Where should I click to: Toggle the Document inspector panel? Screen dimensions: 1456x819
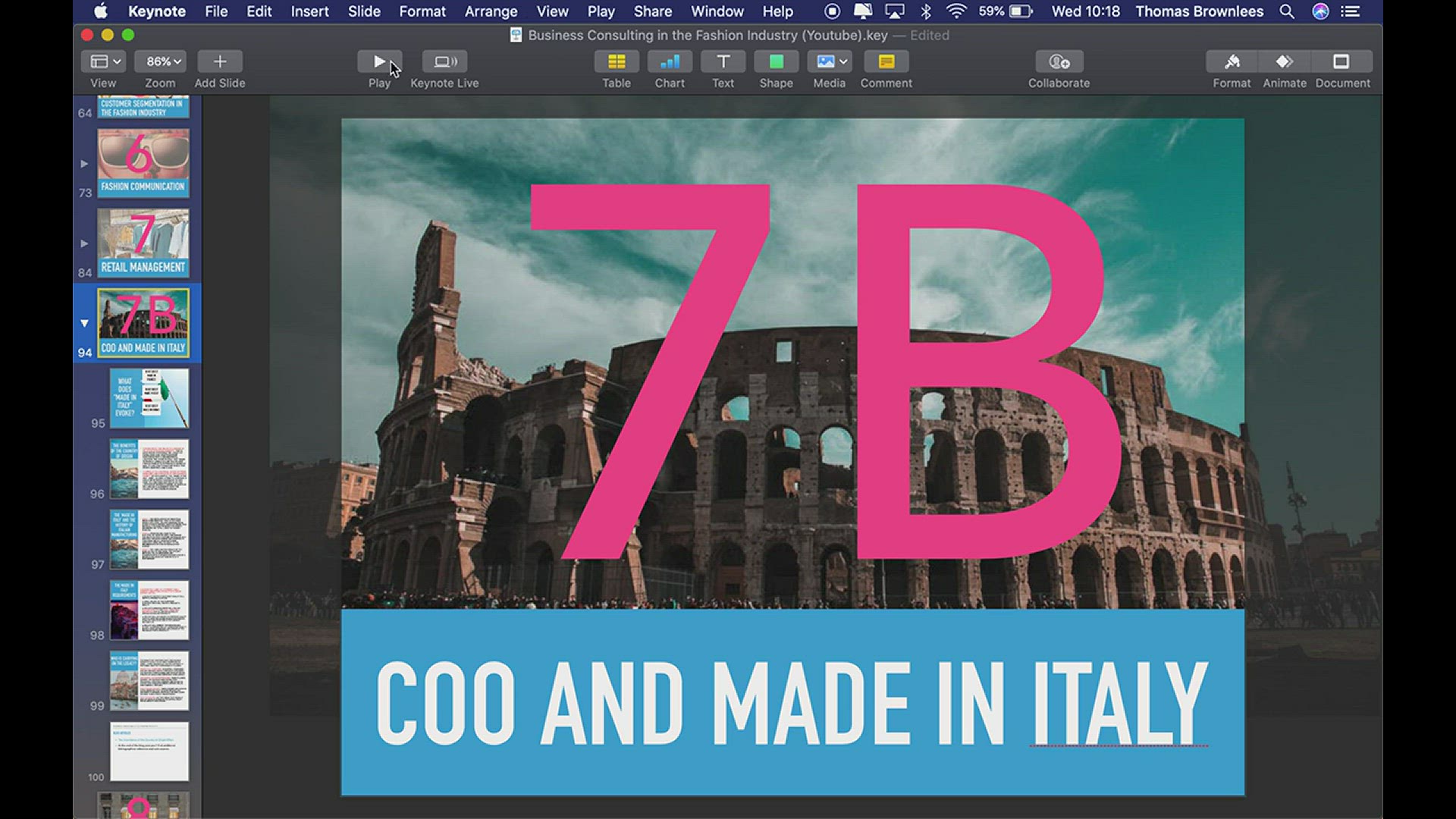point(1341,61)
